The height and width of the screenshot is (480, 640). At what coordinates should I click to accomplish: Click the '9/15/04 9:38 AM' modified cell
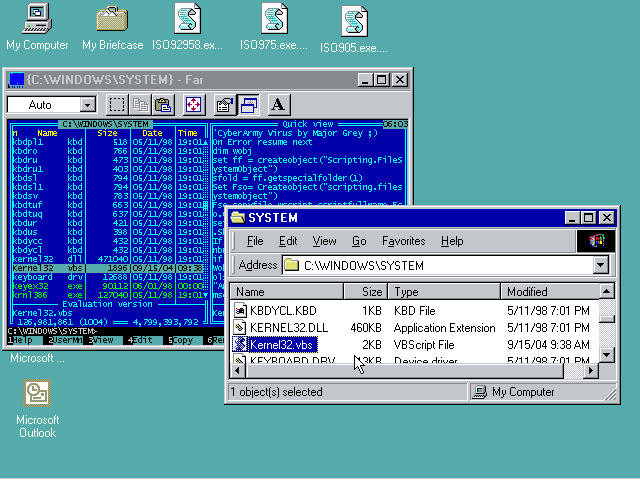coord(548,345)
